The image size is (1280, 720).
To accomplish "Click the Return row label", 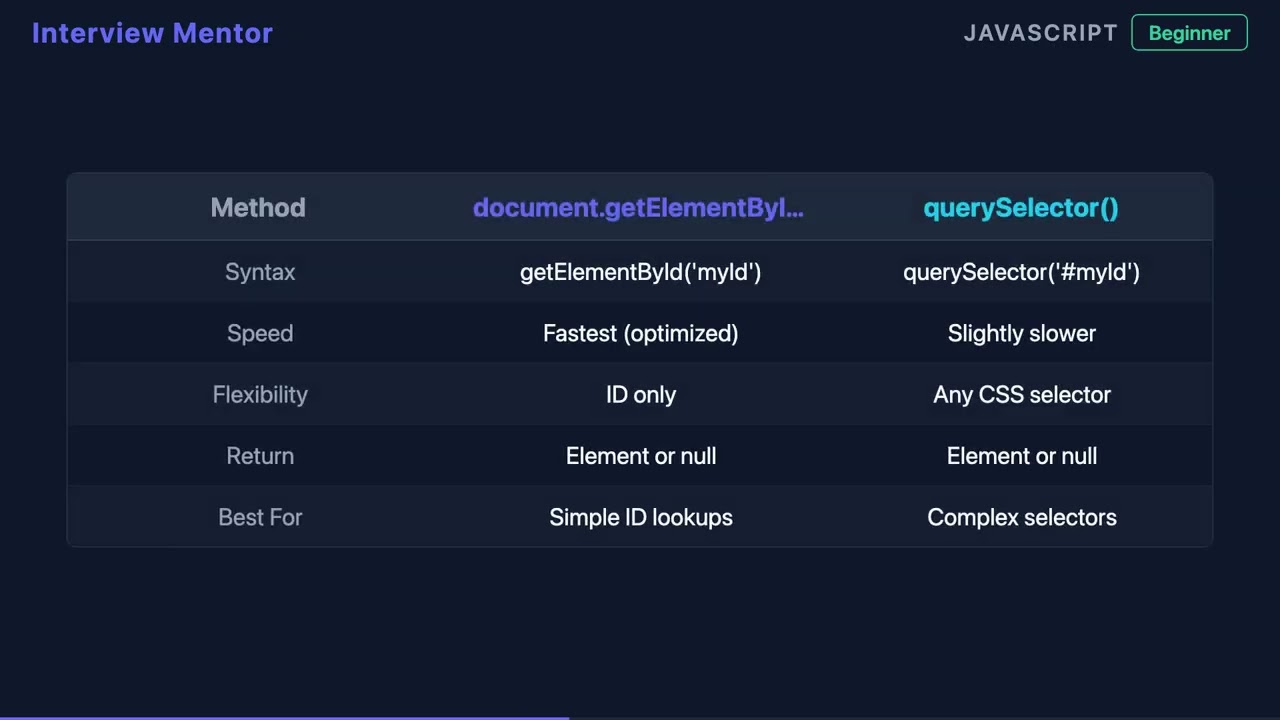I will click(x=260, y=456).
